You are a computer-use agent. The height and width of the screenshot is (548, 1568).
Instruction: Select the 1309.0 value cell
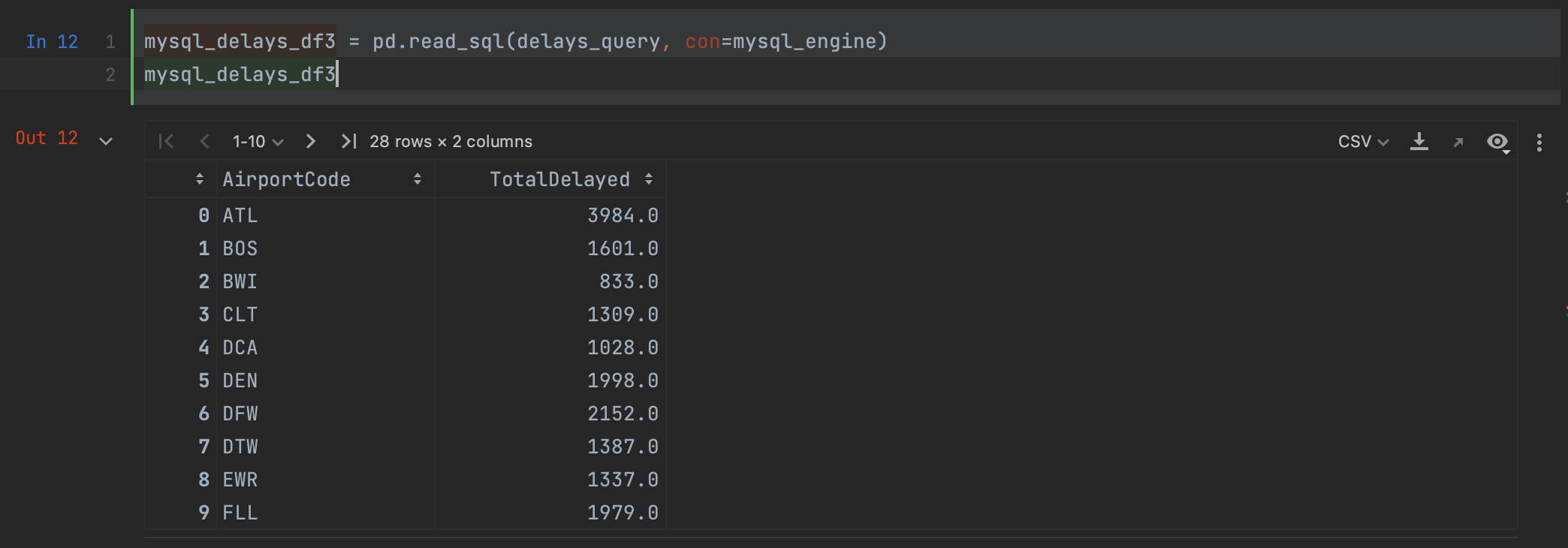pos(550,315)
